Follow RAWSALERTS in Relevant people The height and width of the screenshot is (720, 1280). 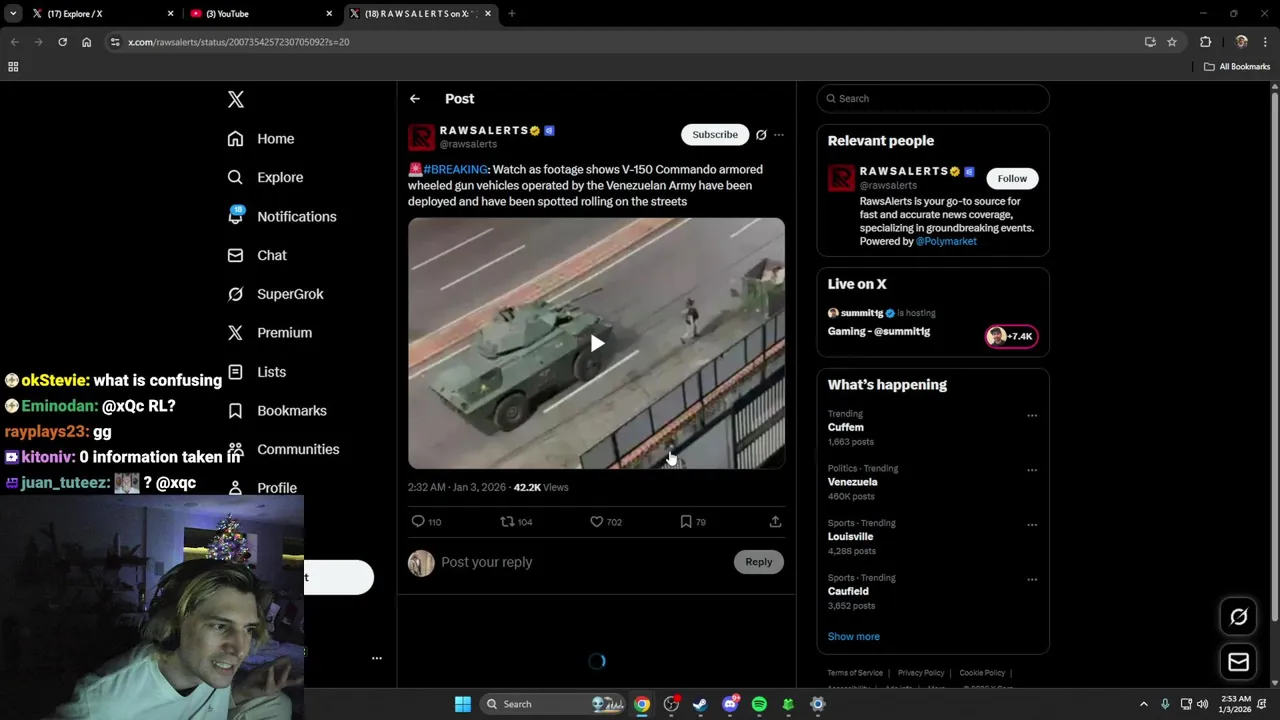coord(1012,178)
